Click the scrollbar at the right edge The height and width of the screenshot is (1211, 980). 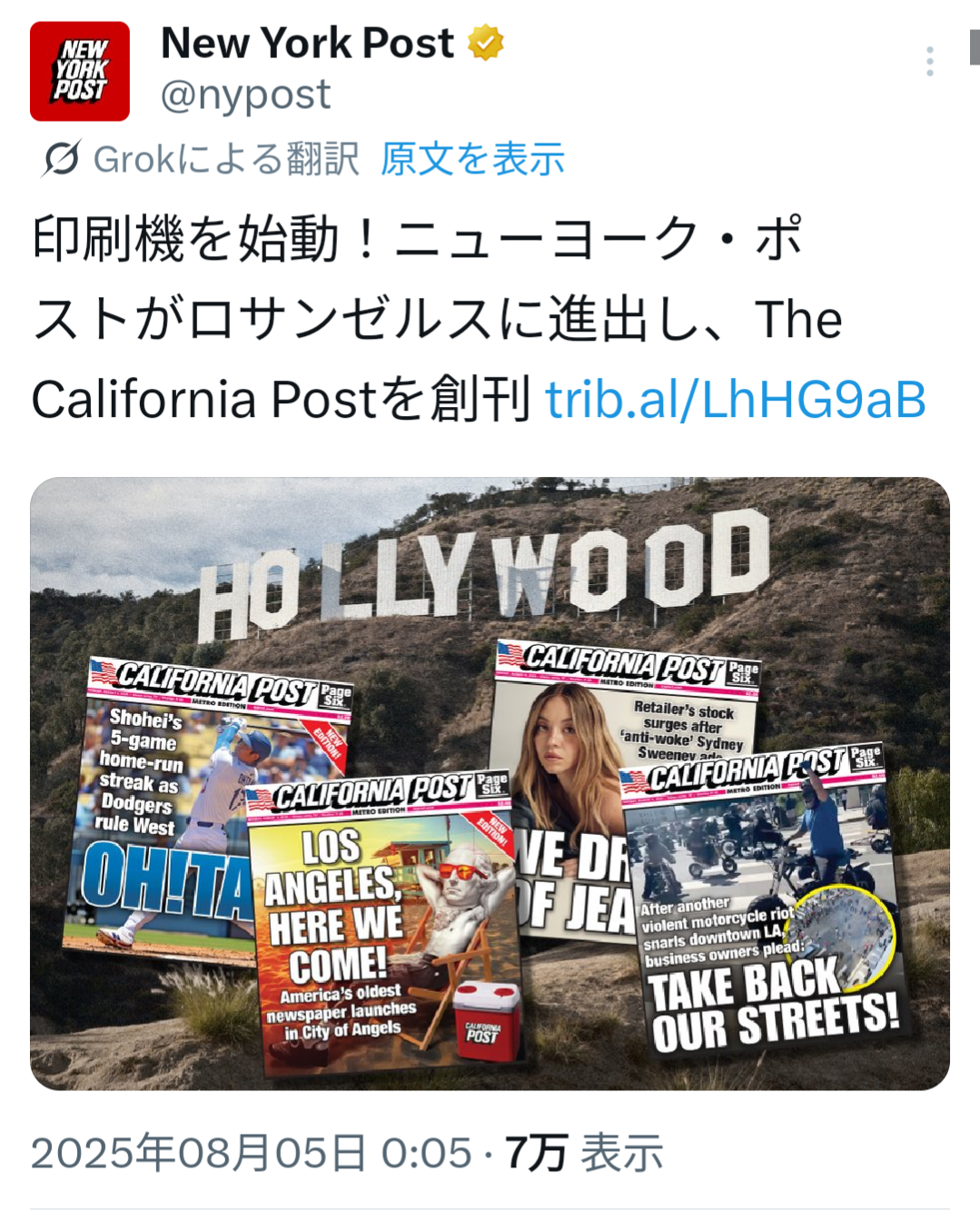point(975,47)
